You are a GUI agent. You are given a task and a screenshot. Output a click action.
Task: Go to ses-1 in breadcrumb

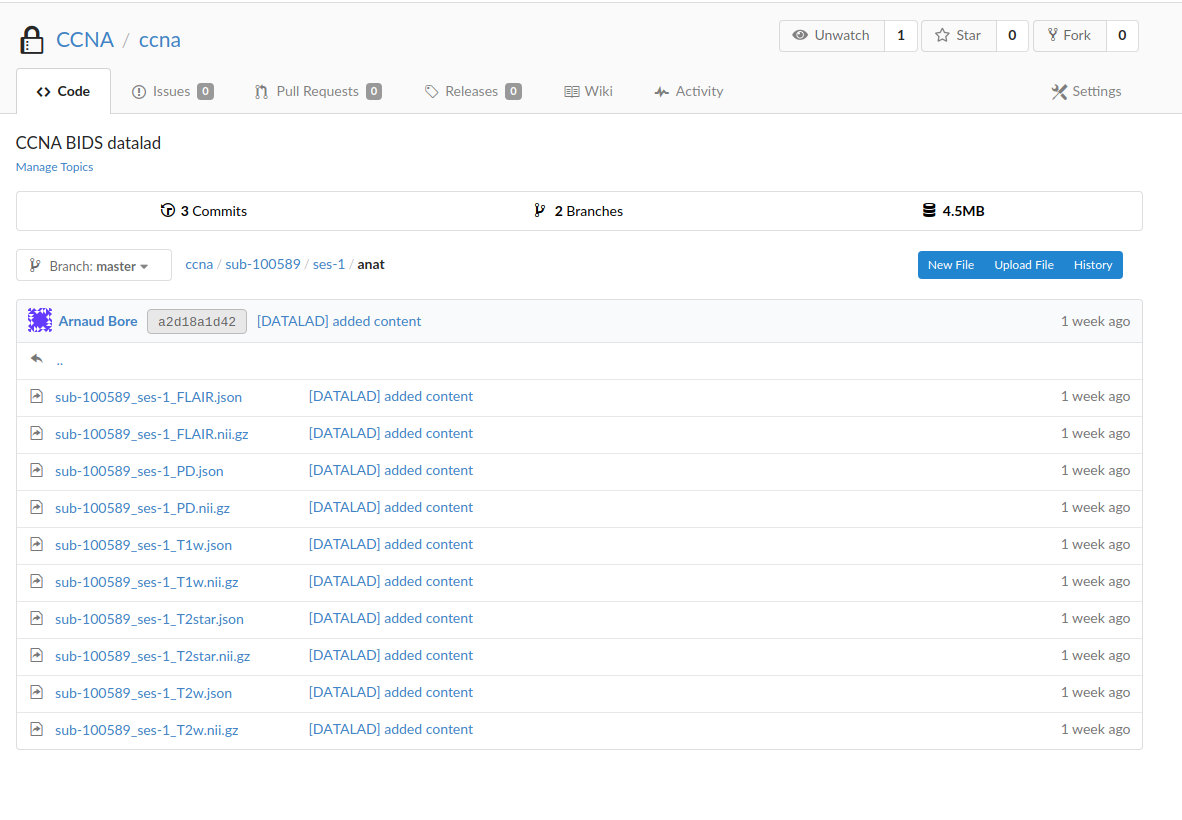pos(329,265)
